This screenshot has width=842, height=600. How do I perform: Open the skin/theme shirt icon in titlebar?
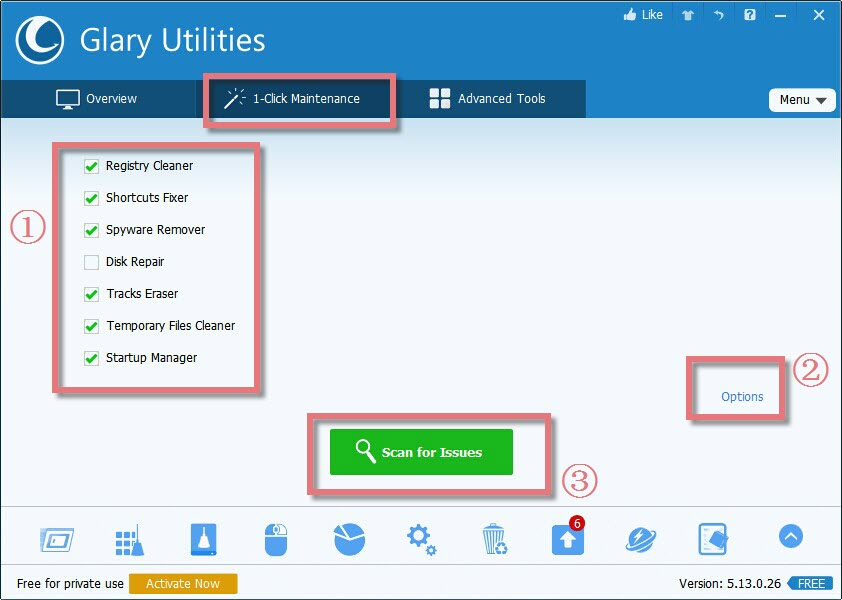(688, 15)
